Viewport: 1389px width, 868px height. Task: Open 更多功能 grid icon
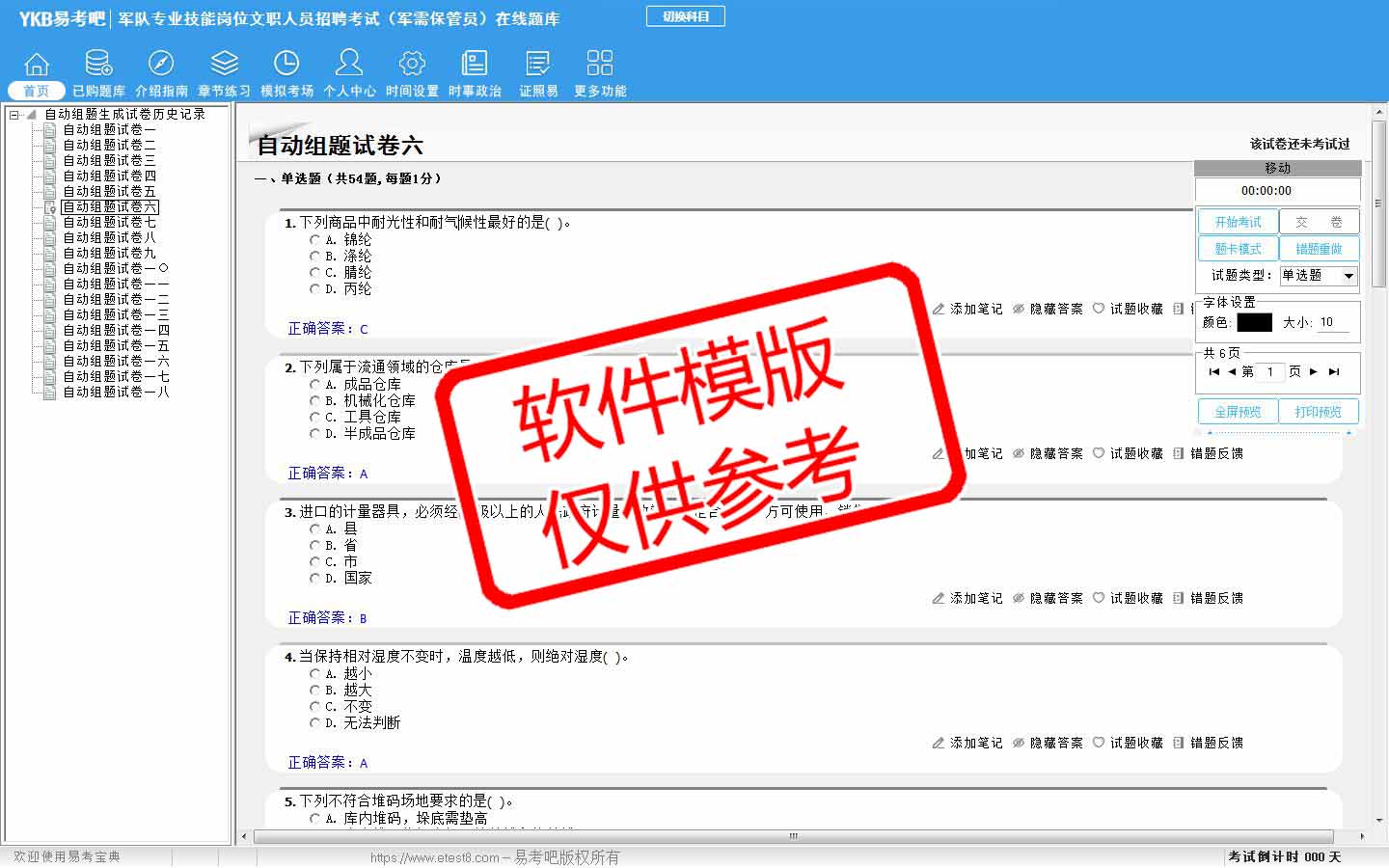600,64
